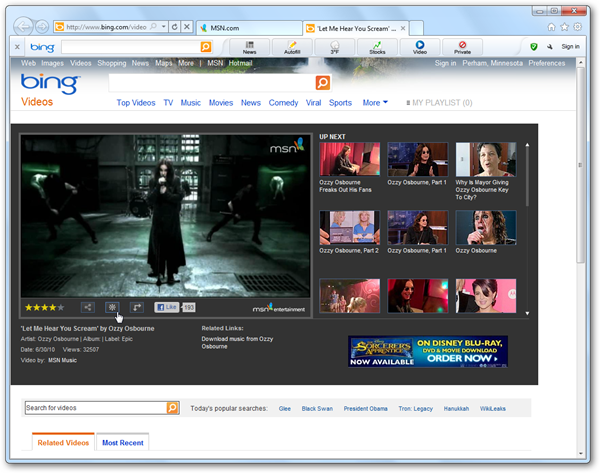Click the Private browsing toolbar icon
600x473 pixels.
[x=462, y=47]
